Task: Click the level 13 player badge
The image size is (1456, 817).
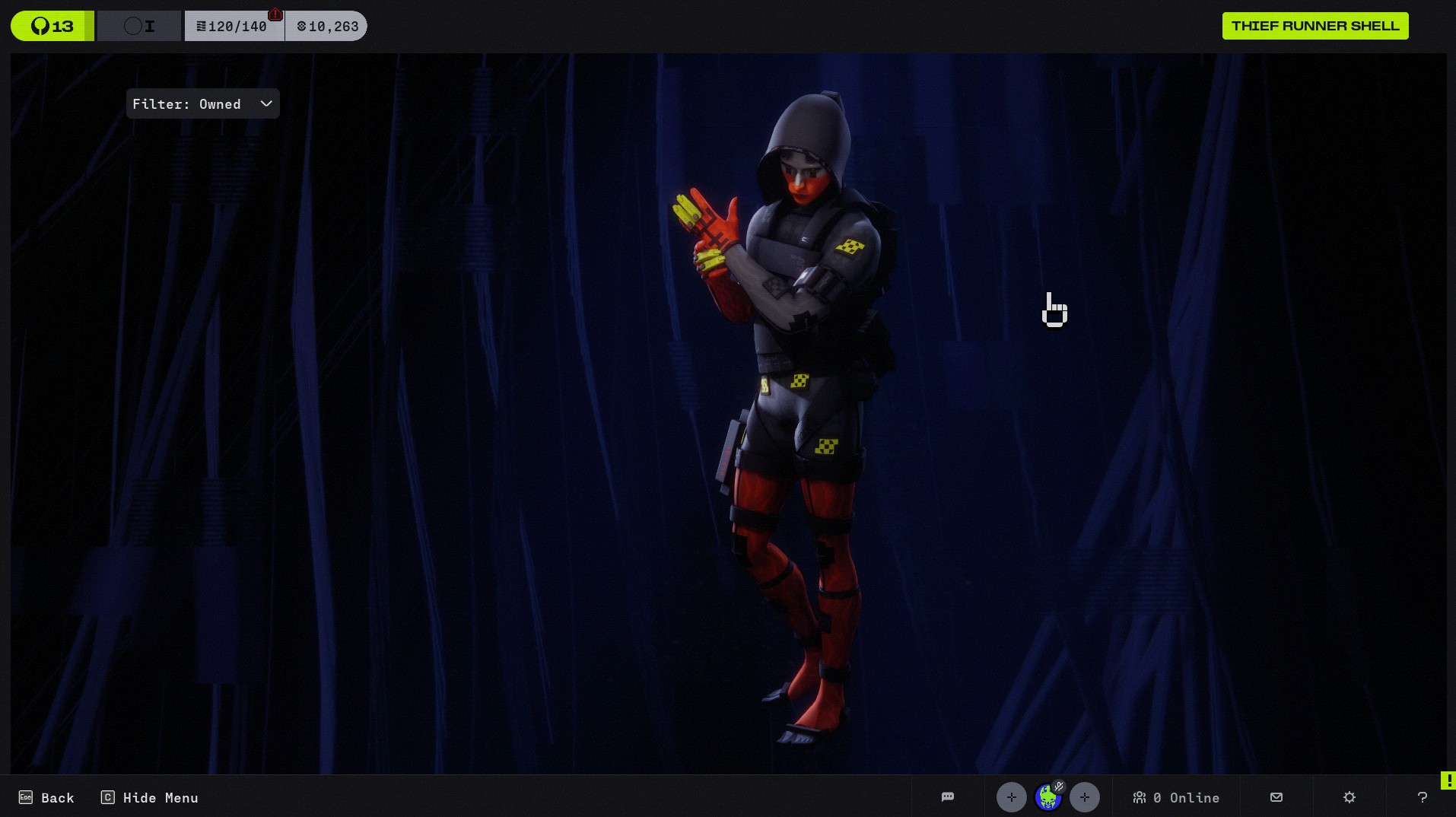Action: [52, 27]
